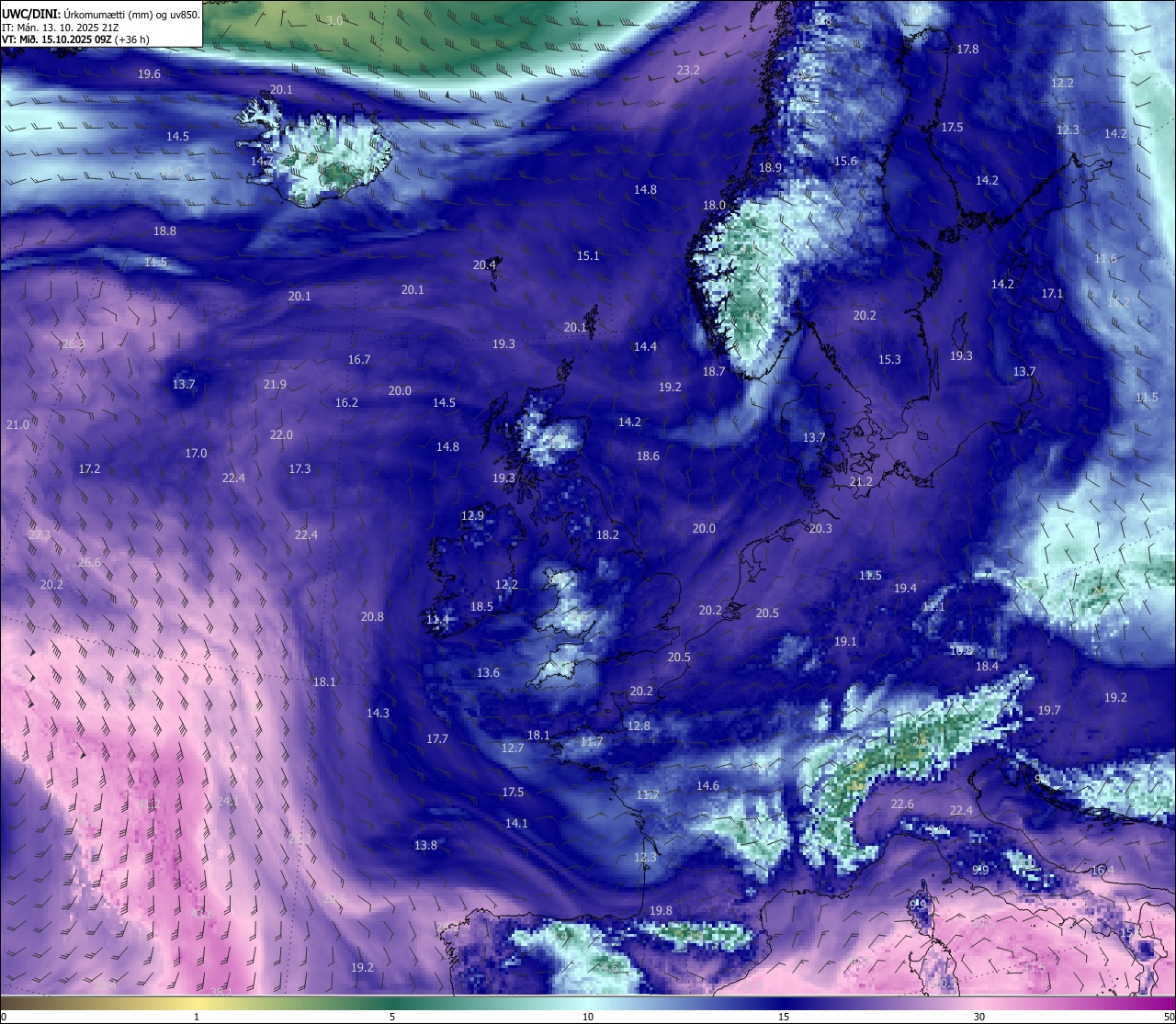Viewport: 1176px width, 1024px height.
Task: Click the "10" label on the colour scale
Action: click(x=588, y=1017)
